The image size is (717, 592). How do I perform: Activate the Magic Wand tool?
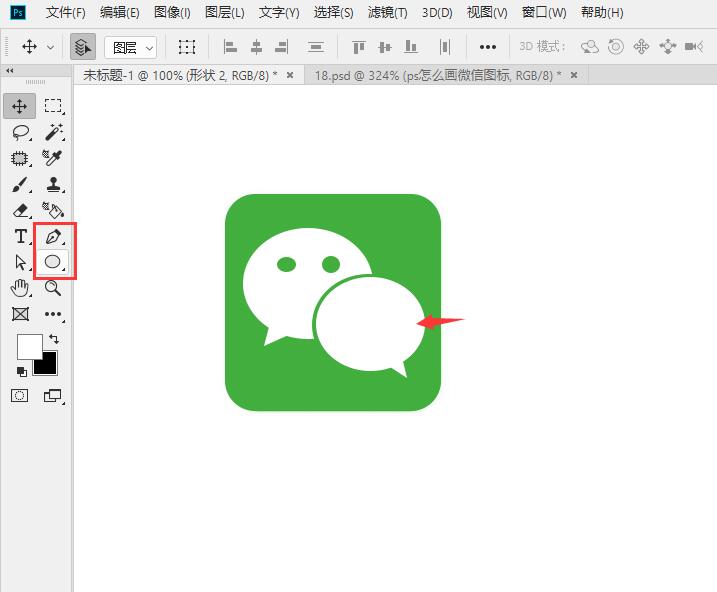[53, 132]
